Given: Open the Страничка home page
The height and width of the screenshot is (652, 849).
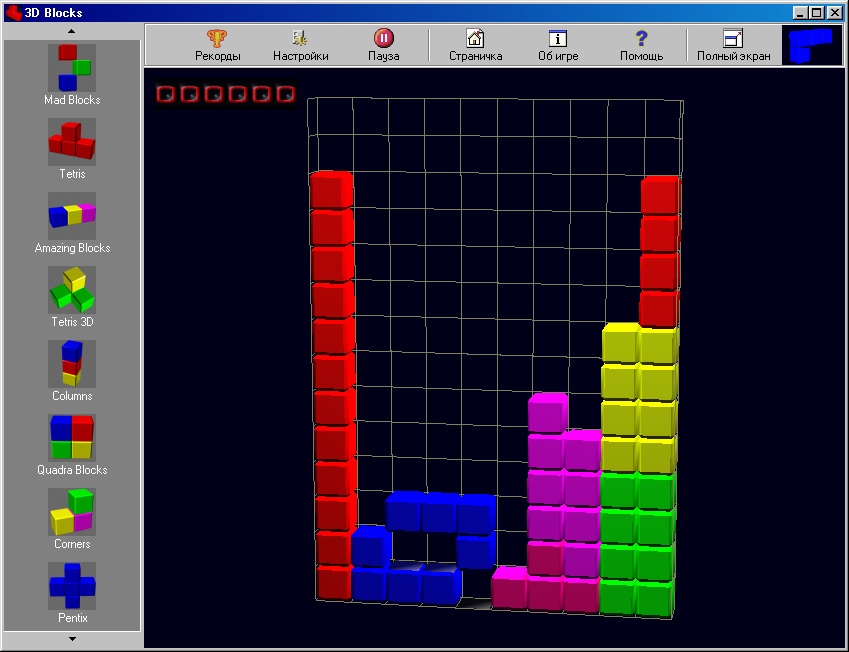Looking at the screenshot, I should [475, 45].
